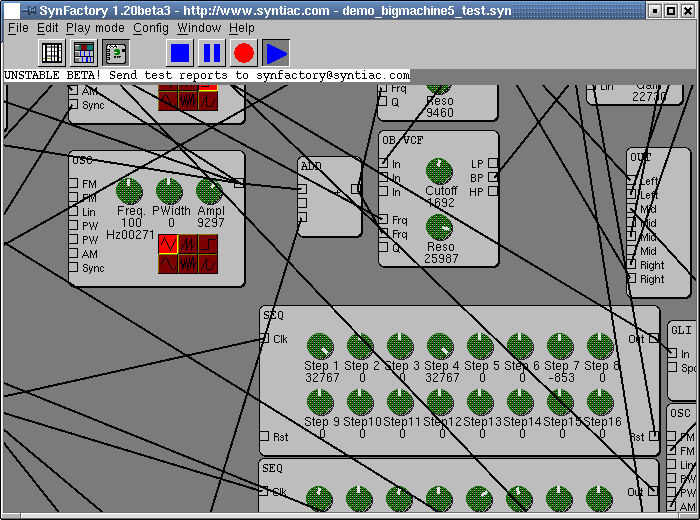
Task: Click the HP output port of OB VCF
Action: [493, 191]
